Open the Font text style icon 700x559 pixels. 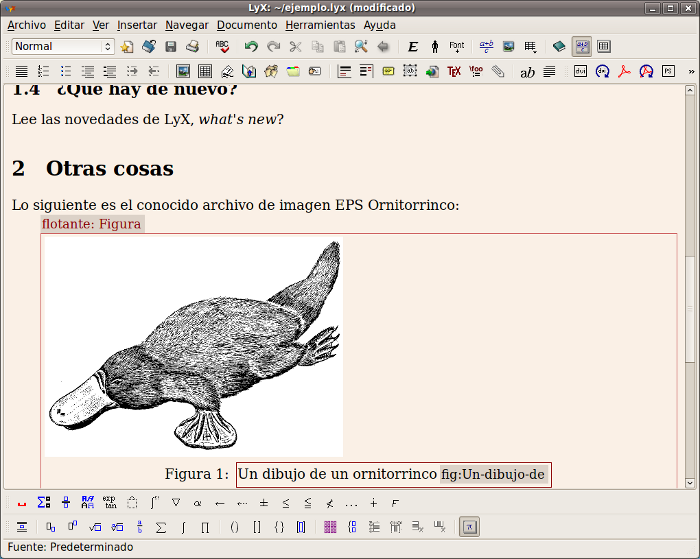coord(457,46)
